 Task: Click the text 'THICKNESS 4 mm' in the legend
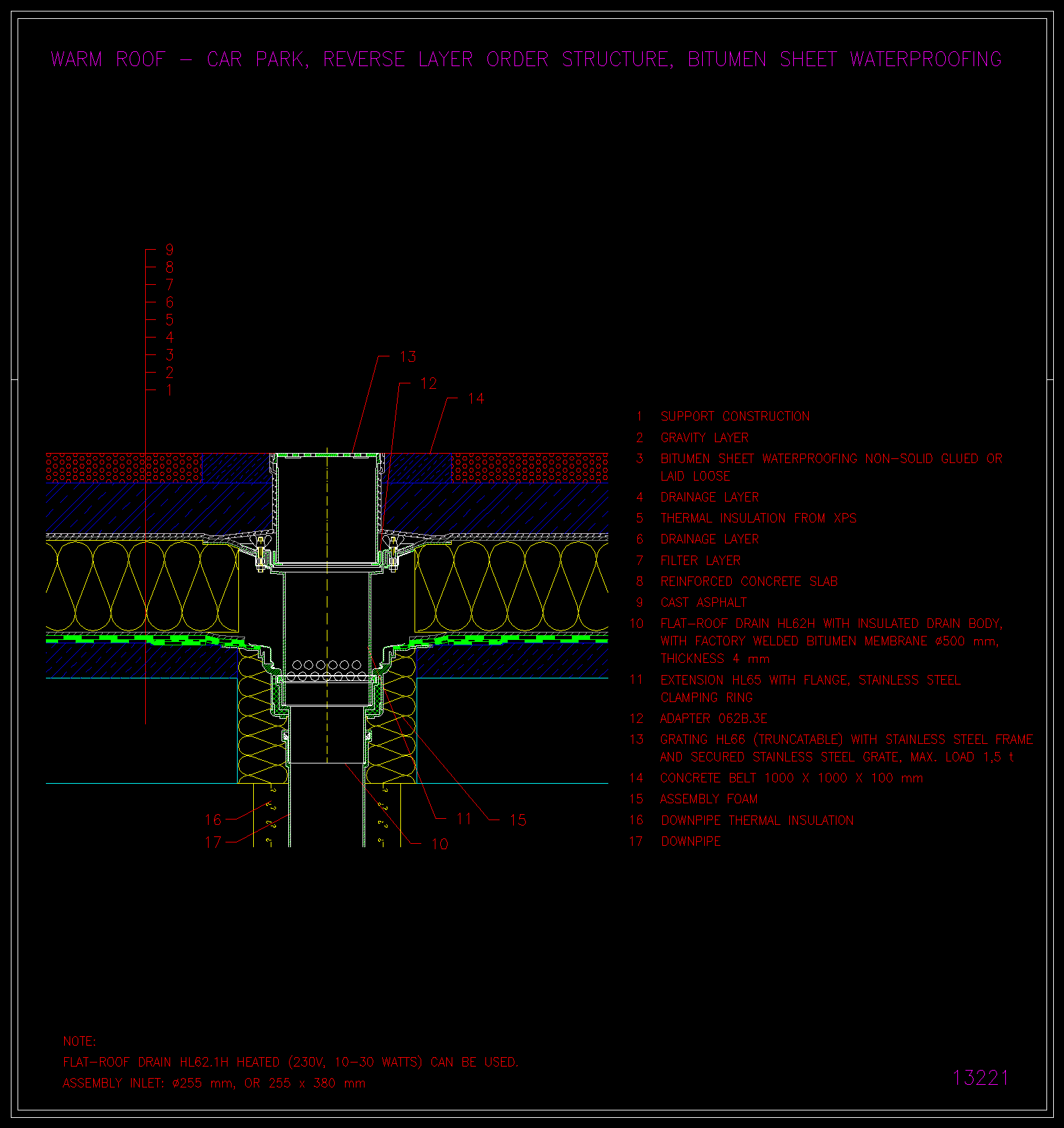click(715, 658)
